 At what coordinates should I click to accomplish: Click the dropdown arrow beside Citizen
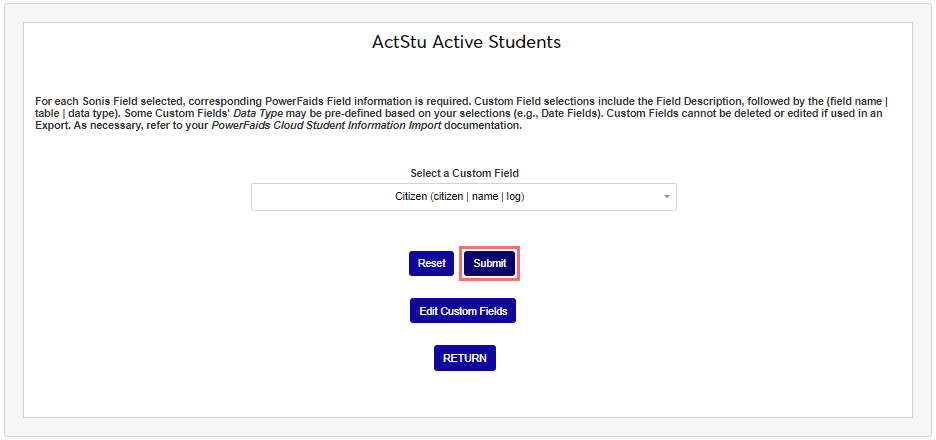click(x=666, y=197)
